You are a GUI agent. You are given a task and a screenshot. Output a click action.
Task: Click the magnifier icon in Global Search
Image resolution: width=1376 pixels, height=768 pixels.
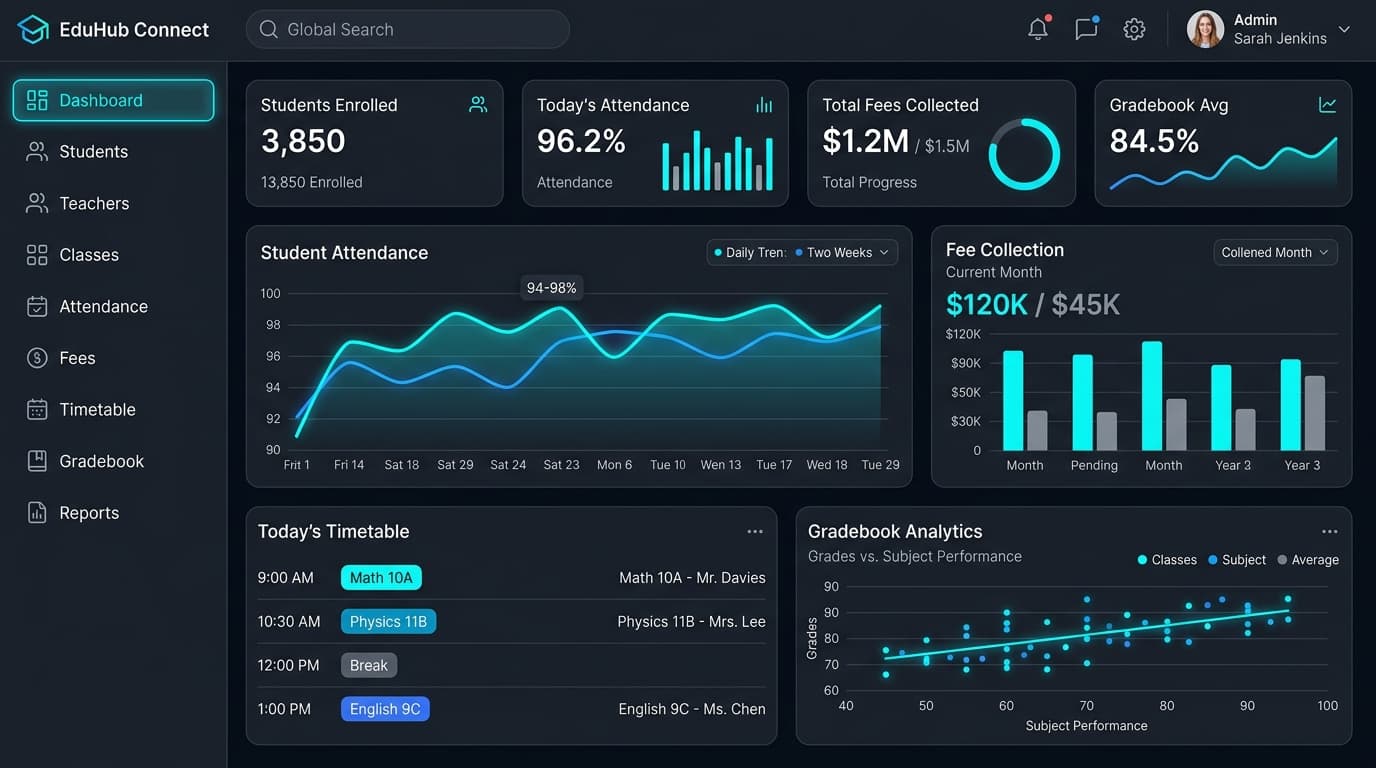[268, 30]
